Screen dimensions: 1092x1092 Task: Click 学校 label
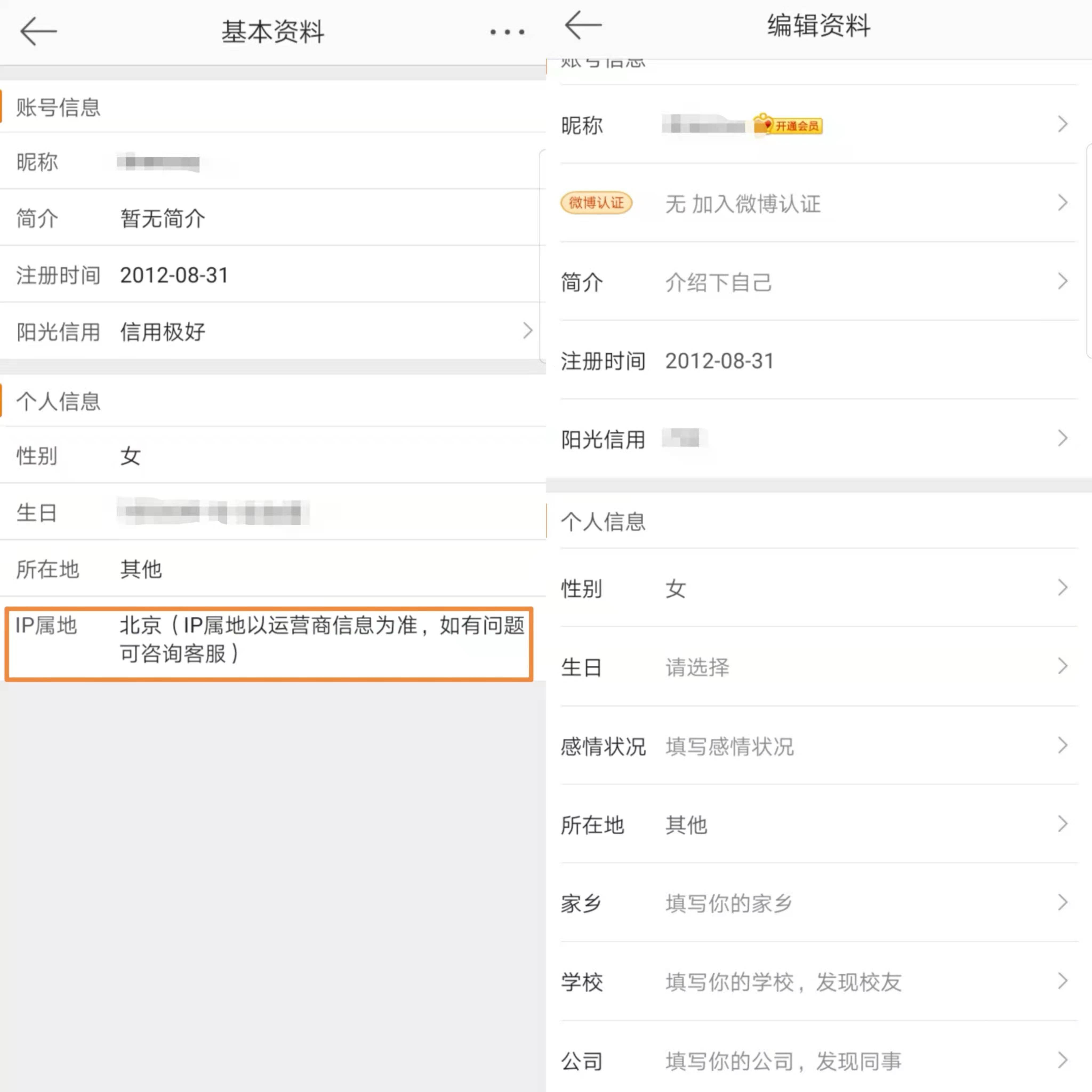582,982
